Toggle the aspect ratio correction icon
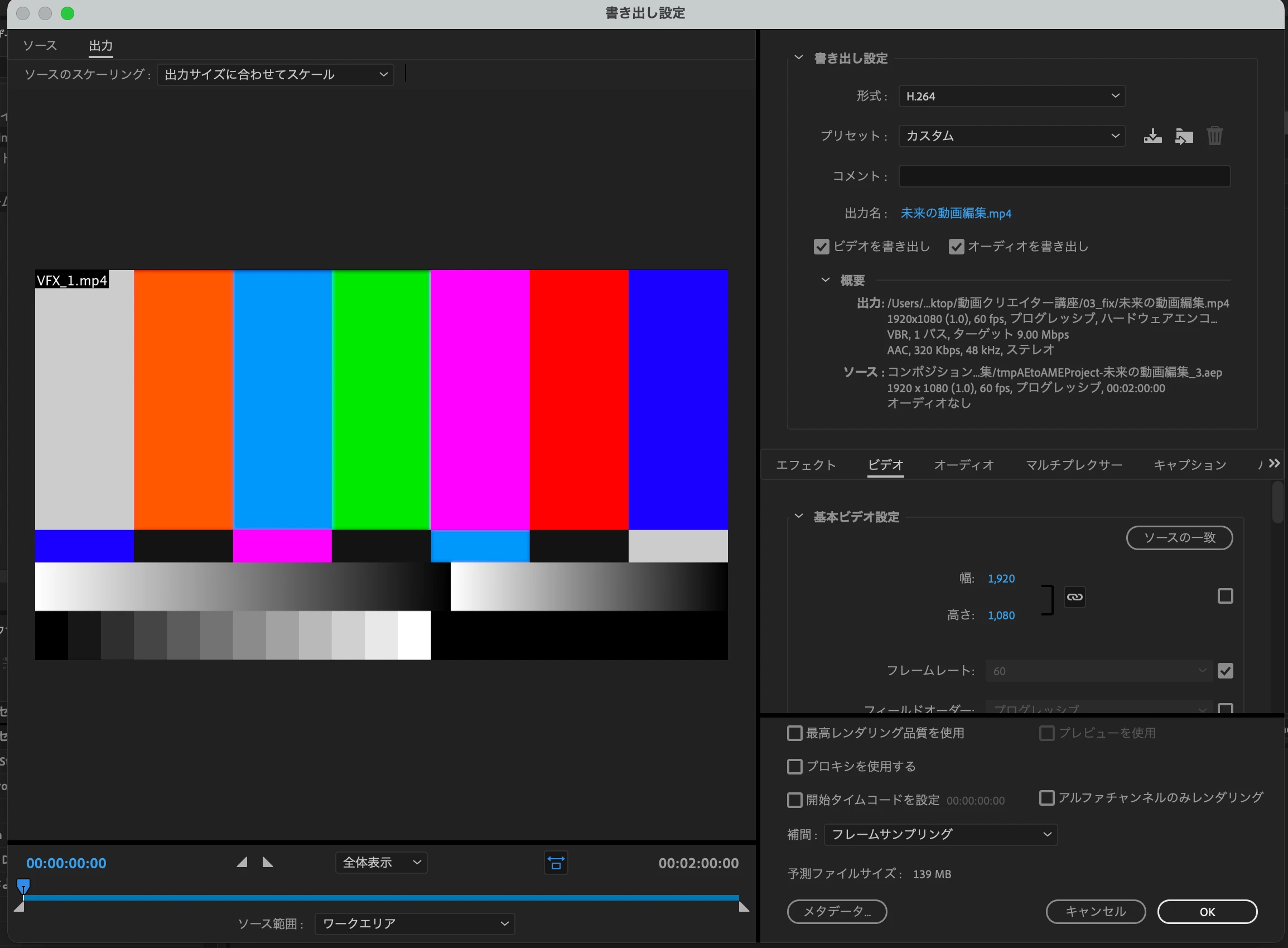The height and width of the screenshot is (948, 1288). click(x=556, y=863)
